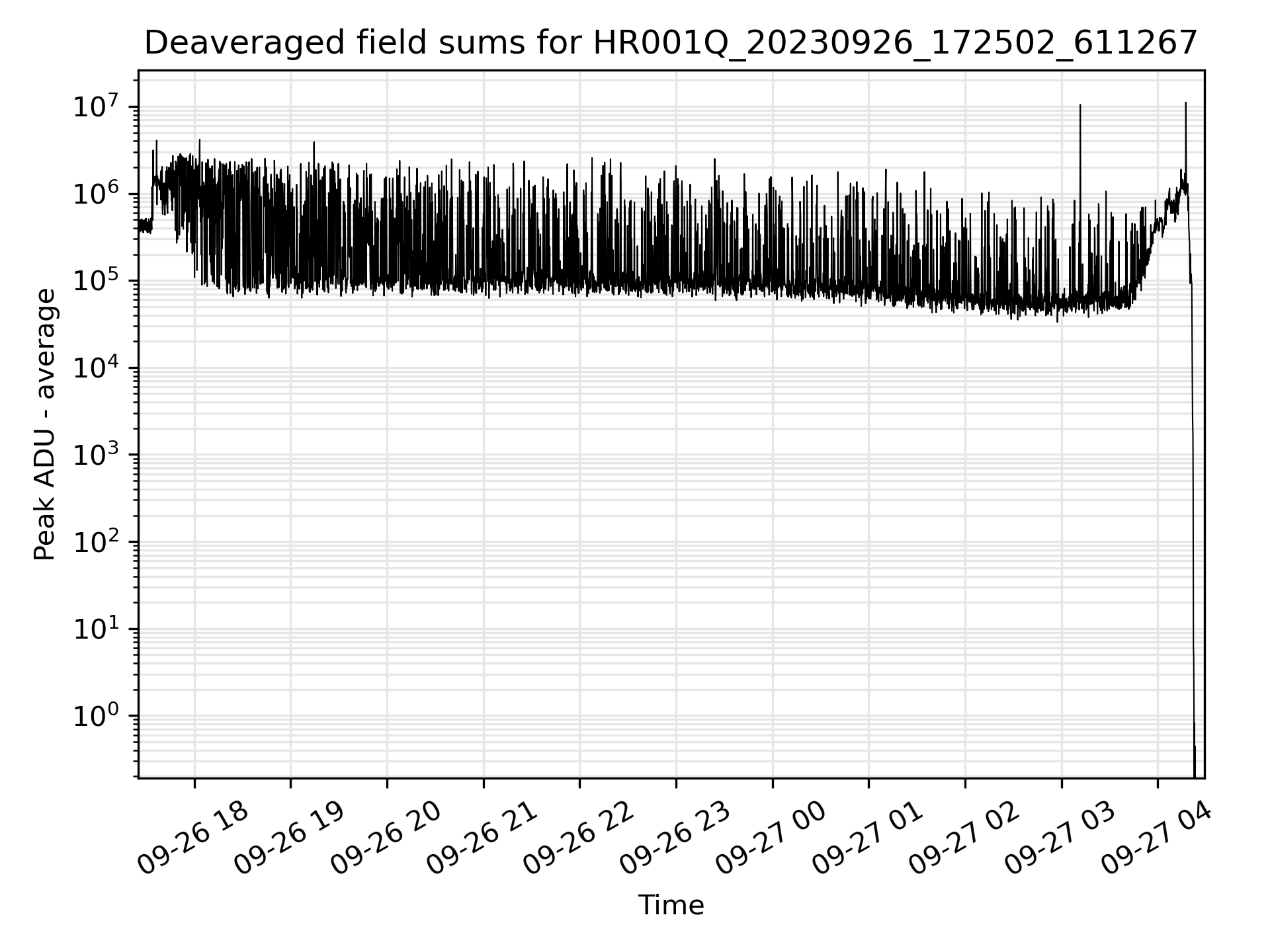Click the 'Time' x-axis label
This screenshot has height=952, width=1270.
coord(671,905)
